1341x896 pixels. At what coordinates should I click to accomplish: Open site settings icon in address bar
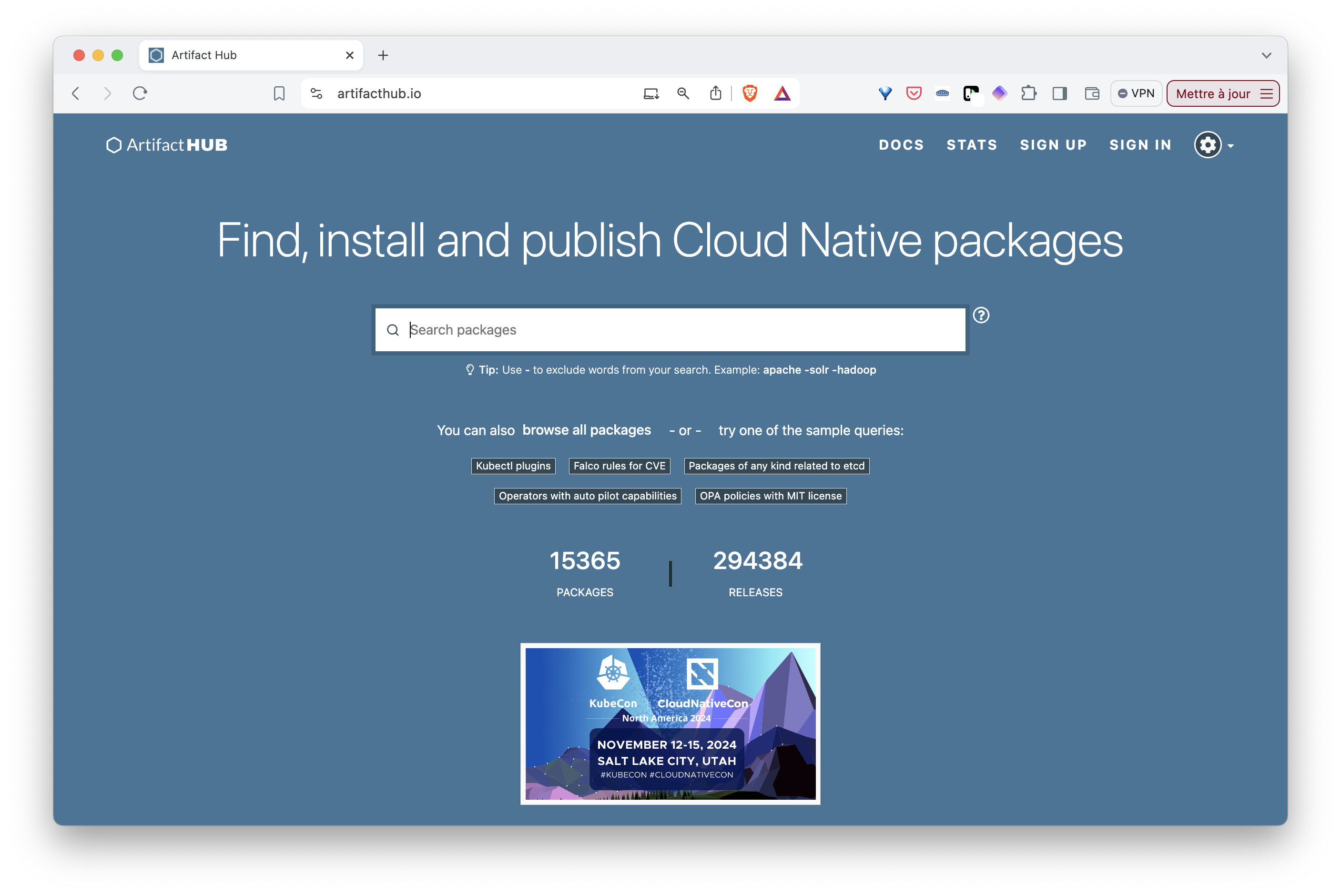pyautogui.click(x=316, y=93)
